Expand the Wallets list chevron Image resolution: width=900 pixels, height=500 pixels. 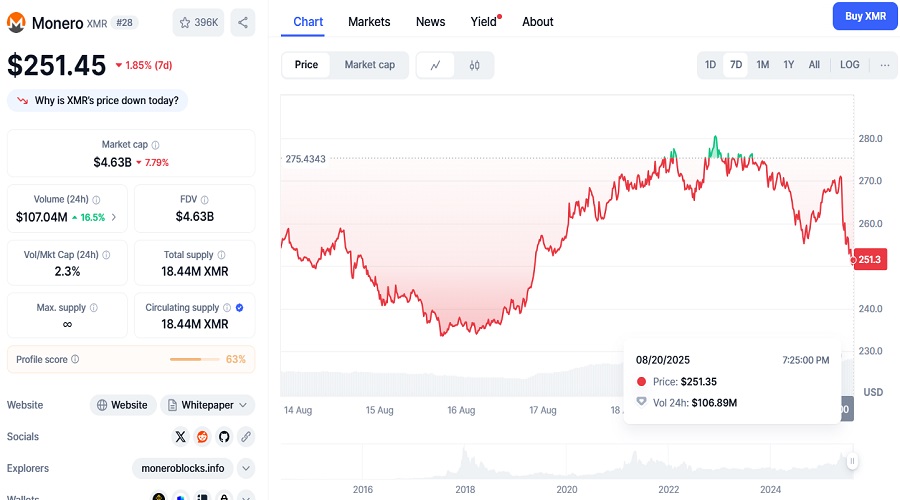[246, 497]
